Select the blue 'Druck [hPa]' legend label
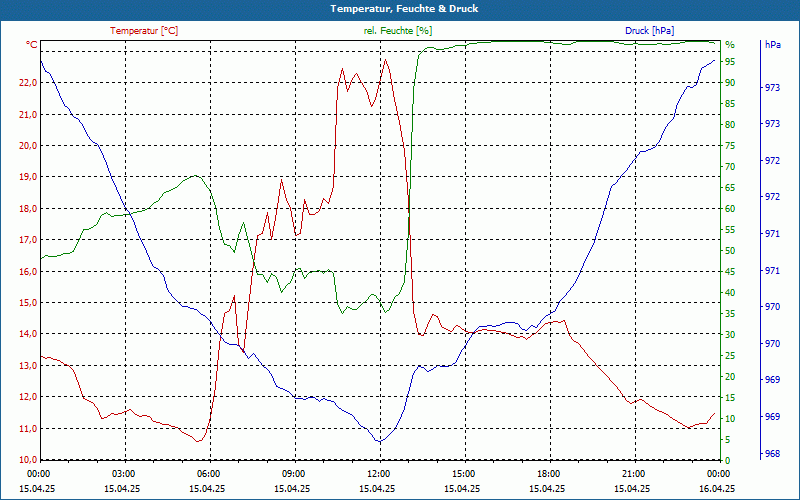This screenshot has height=500, width=800. click(x=649, y=31)
